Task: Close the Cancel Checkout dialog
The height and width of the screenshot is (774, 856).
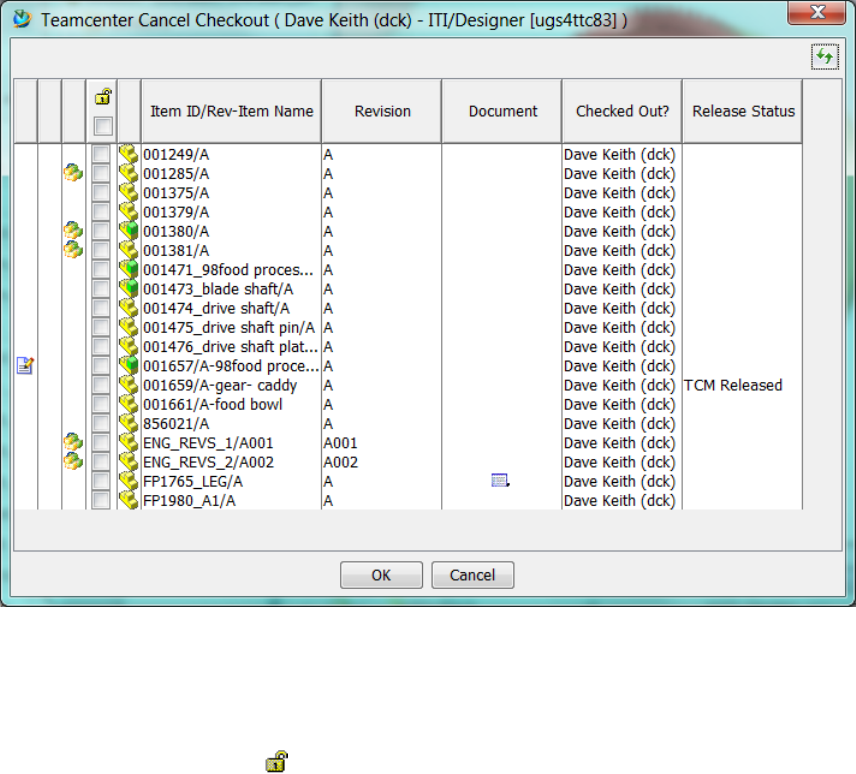Action: (x=817, y=12)
